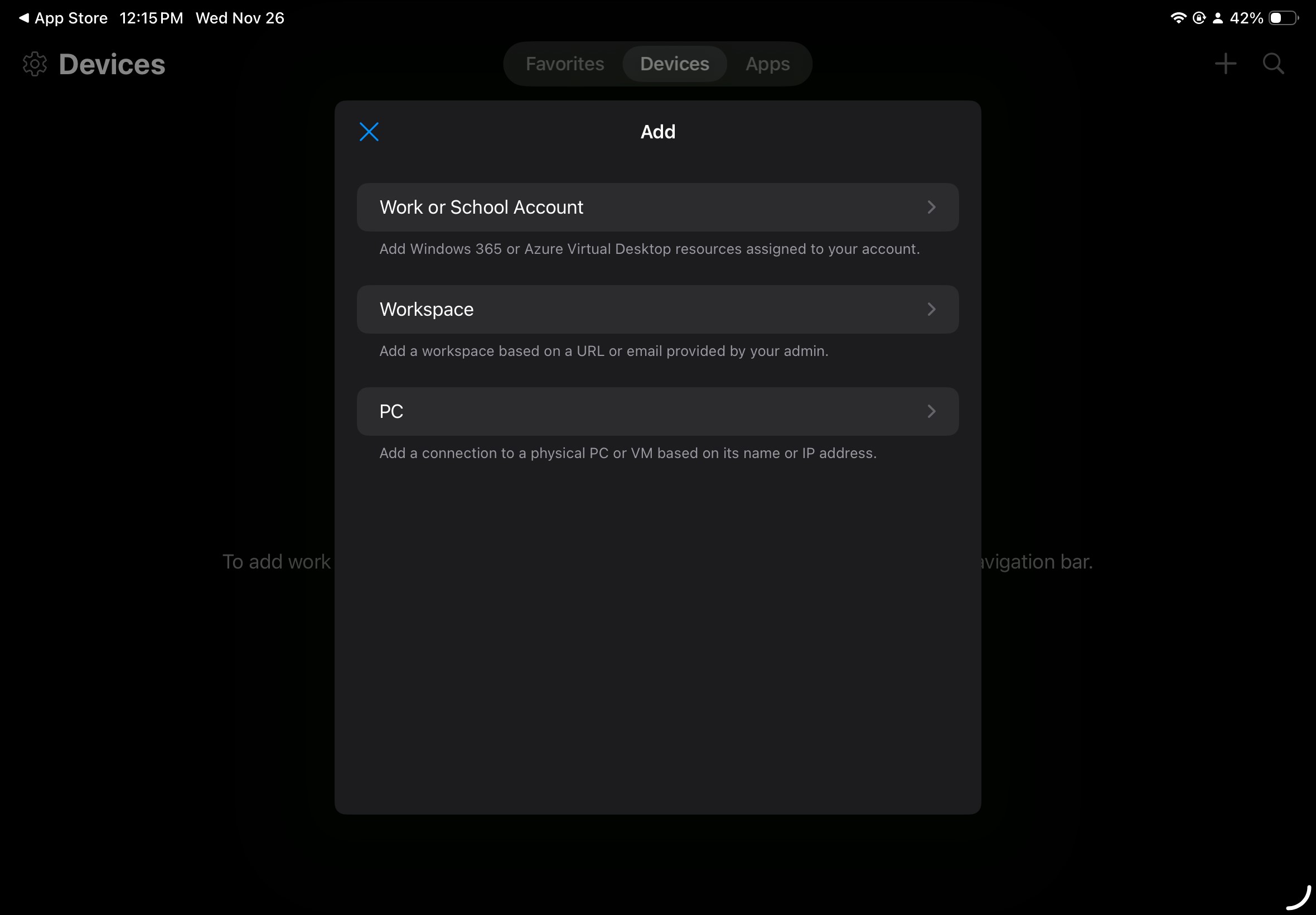The width and height of the screenshot is (1316, 915).
Task: Open the settings gear next to Devices
Action: (x=35, y=64)
